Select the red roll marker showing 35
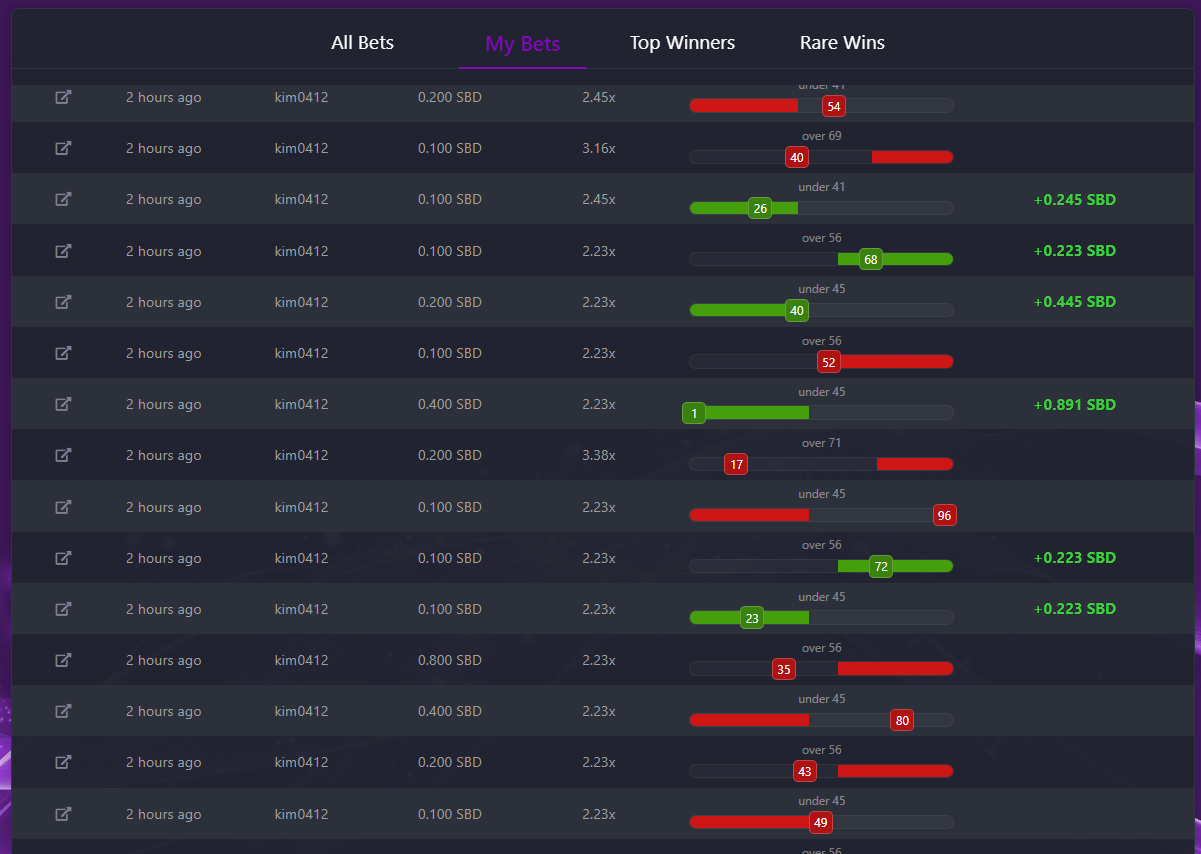Image resolution: width=1201 pixels, height=854 pixels. click(783, 669)
